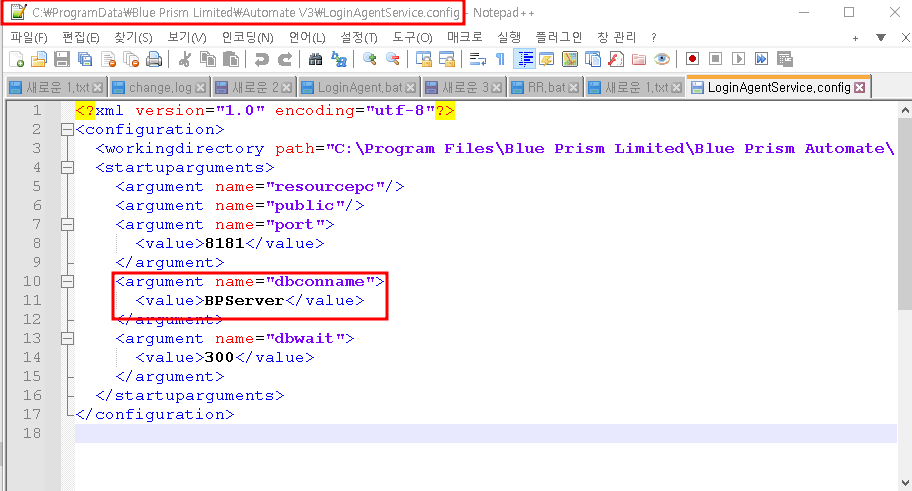Open the 편집(E) menu
912x491 pixels.
(81, 37)
